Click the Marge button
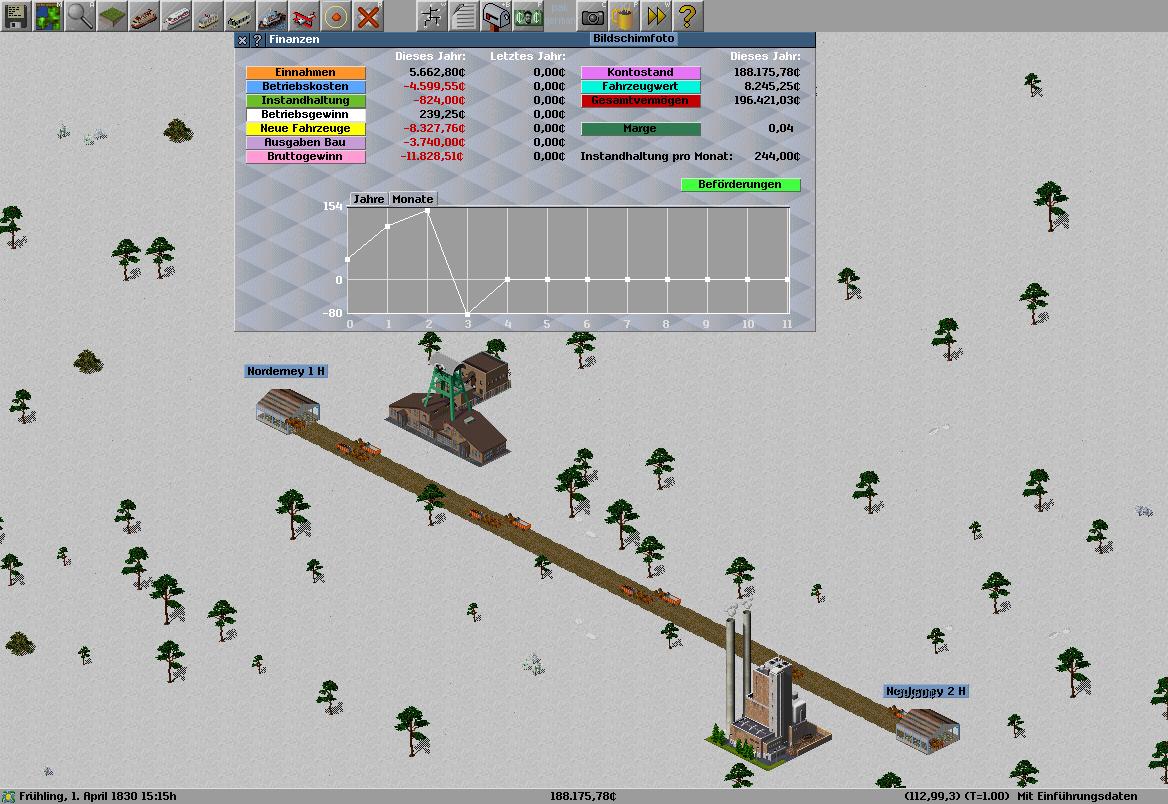 [641, 129]
